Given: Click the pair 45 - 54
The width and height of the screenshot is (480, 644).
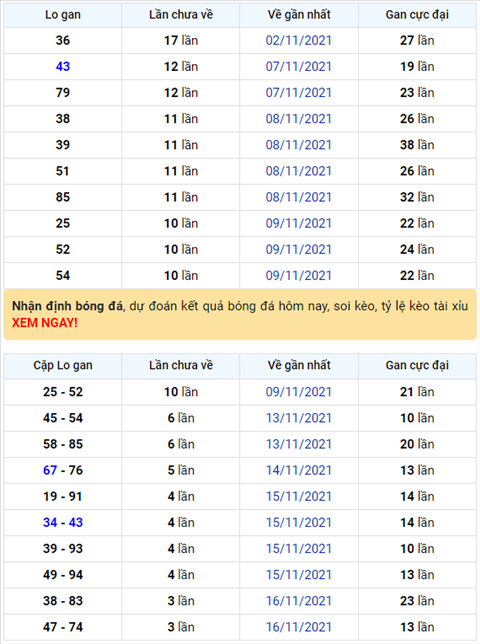Looking at the screenshot, I should tap(63, 418).
